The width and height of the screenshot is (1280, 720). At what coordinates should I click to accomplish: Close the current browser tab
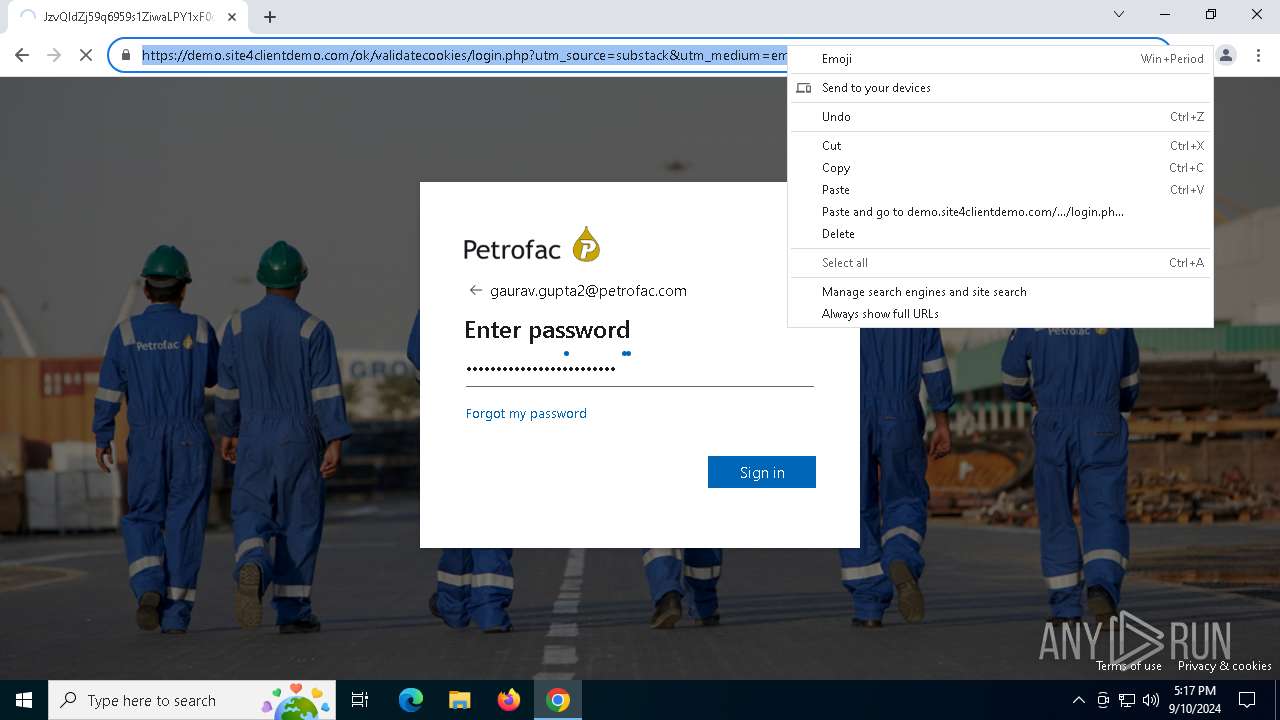[232, 17]
